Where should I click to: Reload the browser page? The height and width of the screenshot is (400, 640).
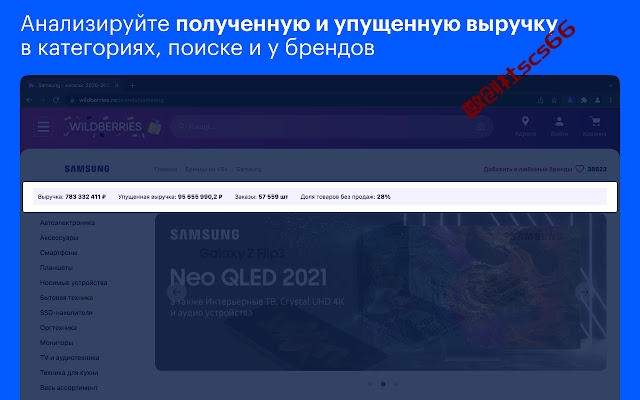(56, 100)
